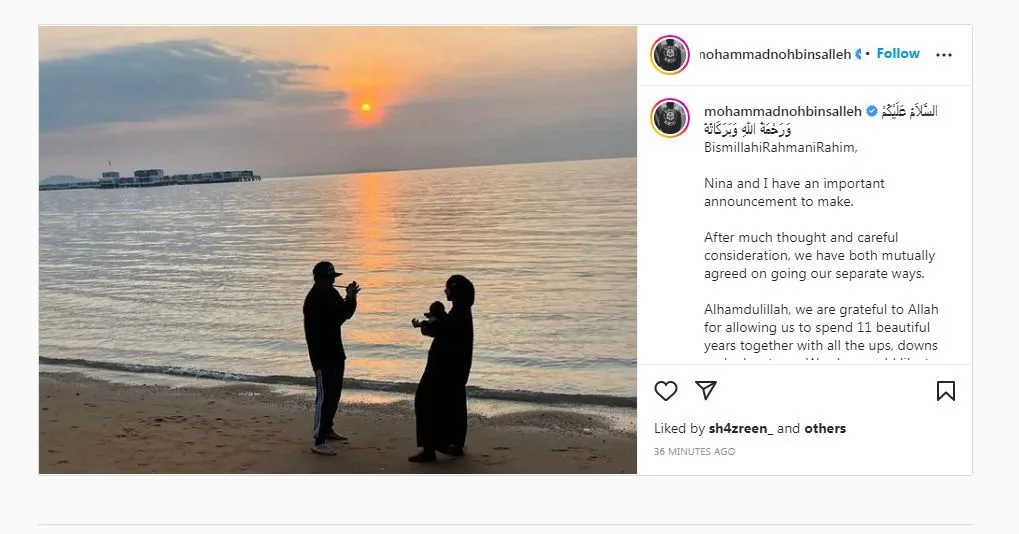
Task: Follow mohammadnohbinsalleh
Action: [x=898, y=54]
